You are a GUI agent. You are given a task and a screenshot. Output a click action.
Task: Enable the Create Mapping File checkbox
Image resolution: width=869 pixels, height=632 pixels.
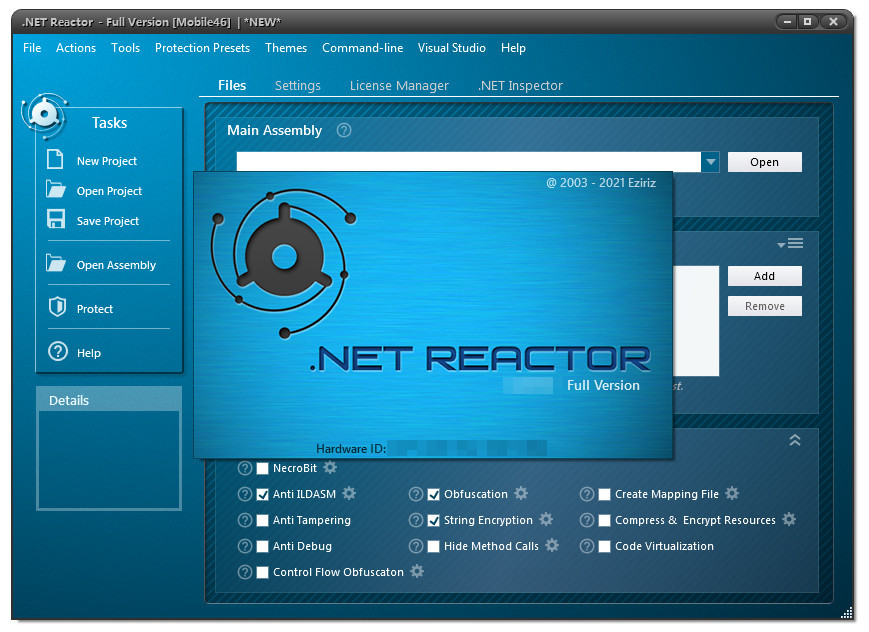(x=605, y=495)
